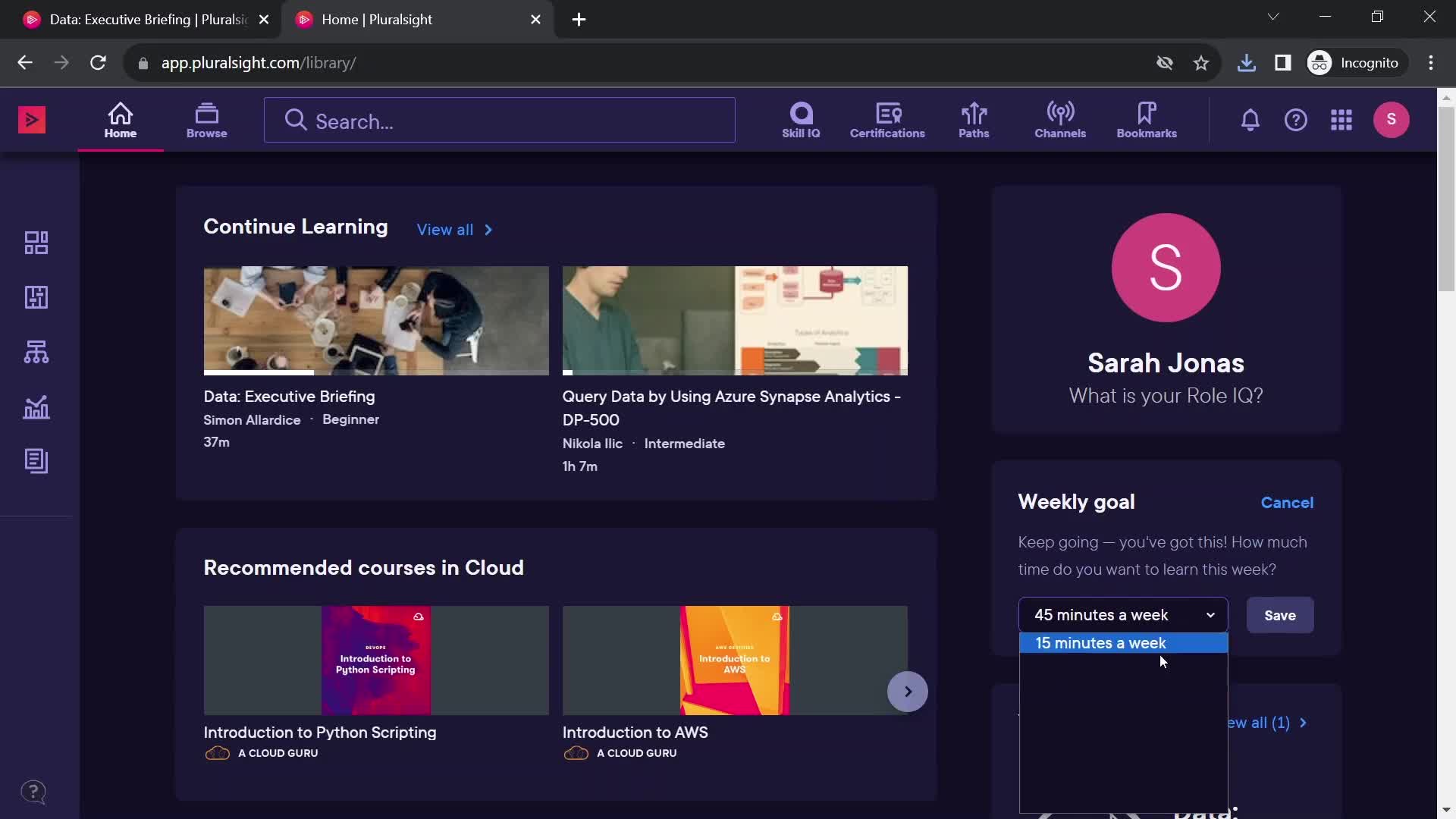Open the Channels nav item
This screenshot has height=819, width=1456.
tap(1060, 121)
